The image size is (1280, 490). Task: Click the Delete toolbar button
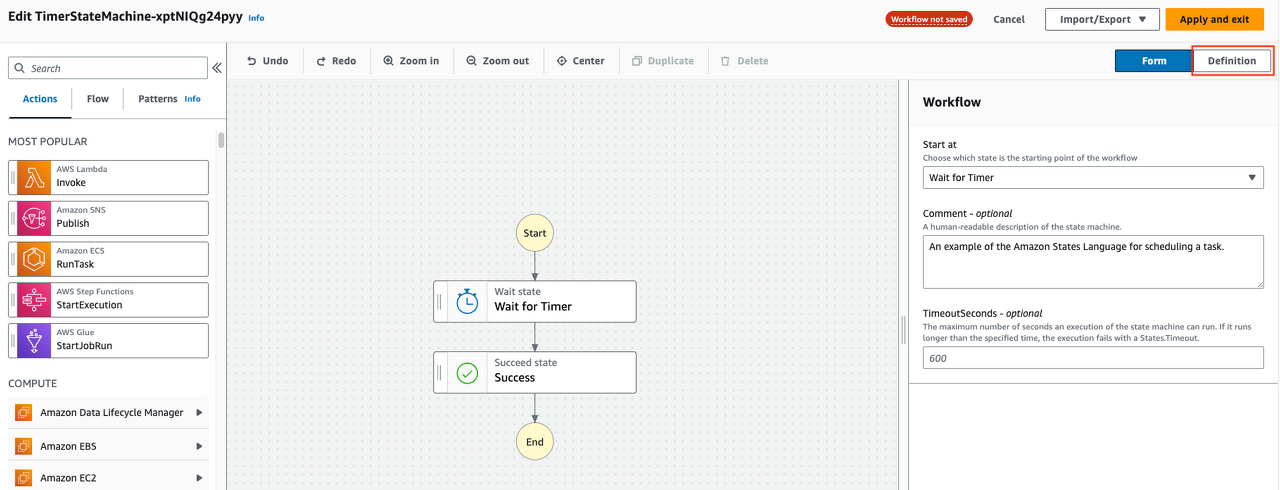745,61
